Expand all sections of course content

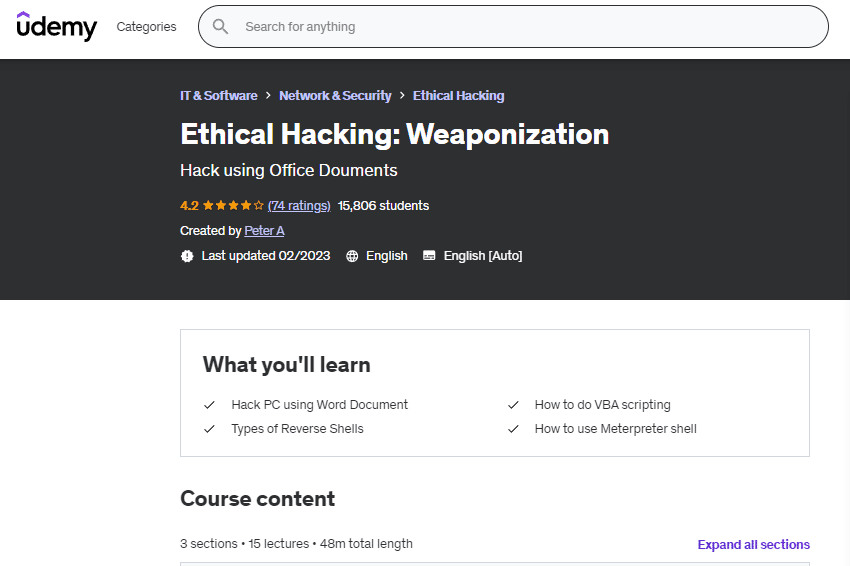coord(753,545)
